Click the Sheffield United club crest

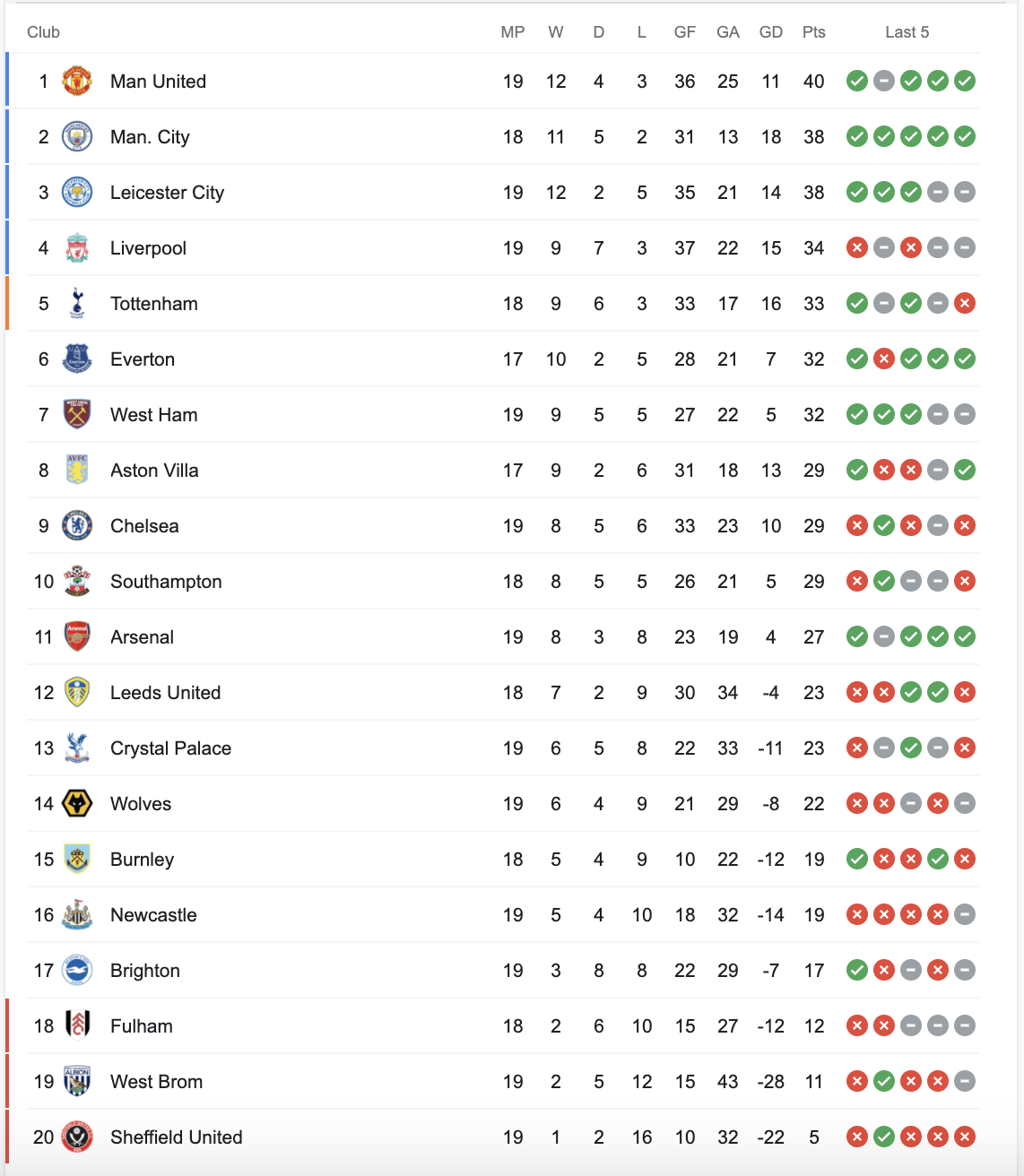77,1137
